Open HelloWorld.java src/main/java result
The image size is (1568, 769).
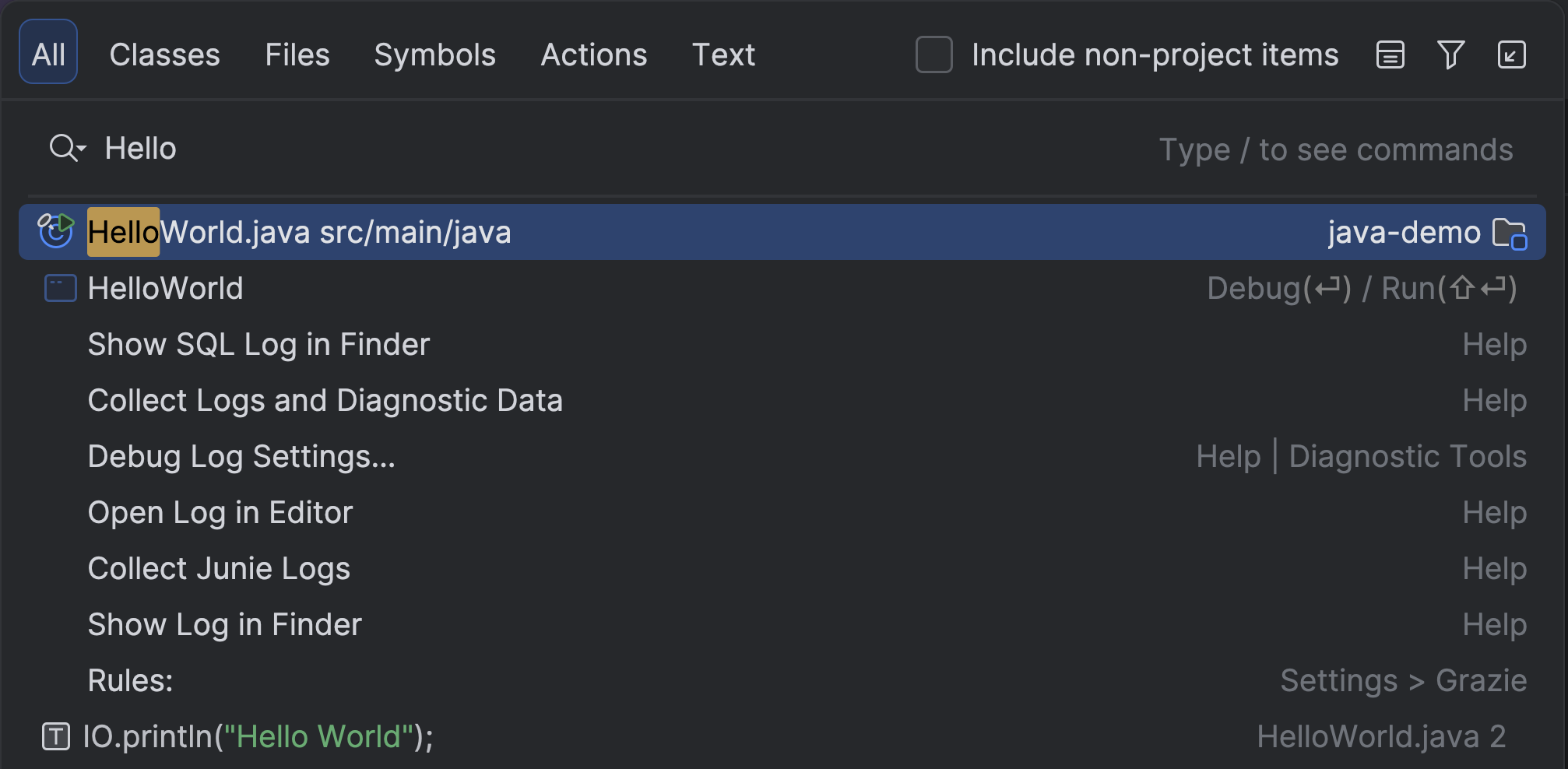(299, 233)
